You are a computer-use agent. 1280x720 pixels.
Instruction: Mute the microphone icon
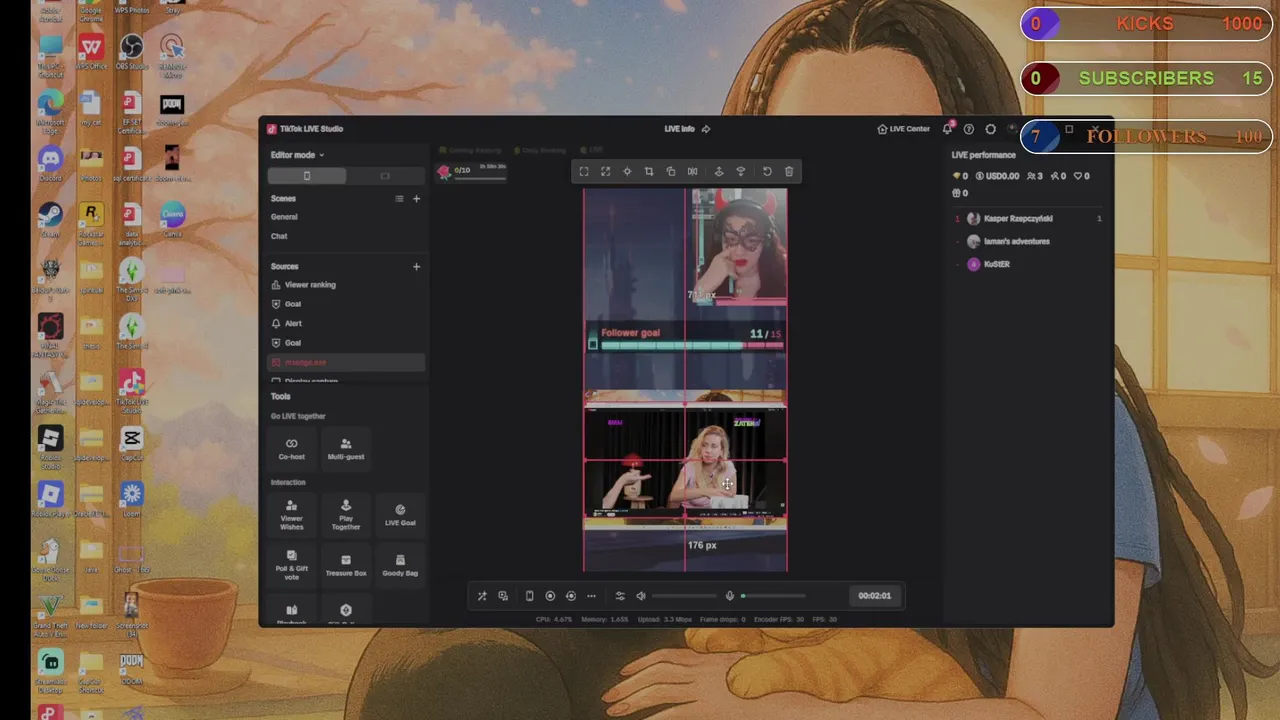pos(730,596)
